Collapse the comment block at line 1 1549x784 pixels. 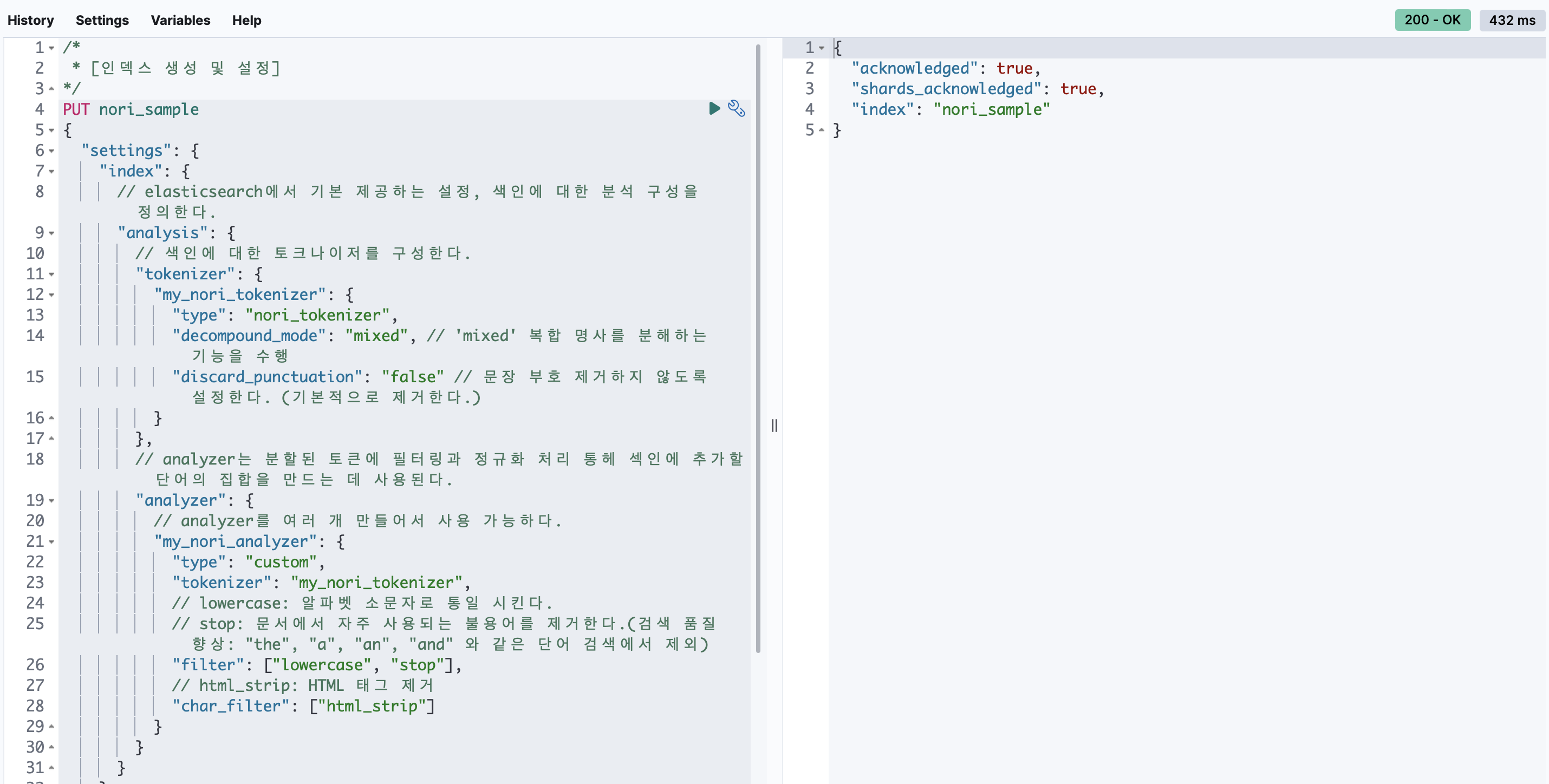[x=51, y=48]
